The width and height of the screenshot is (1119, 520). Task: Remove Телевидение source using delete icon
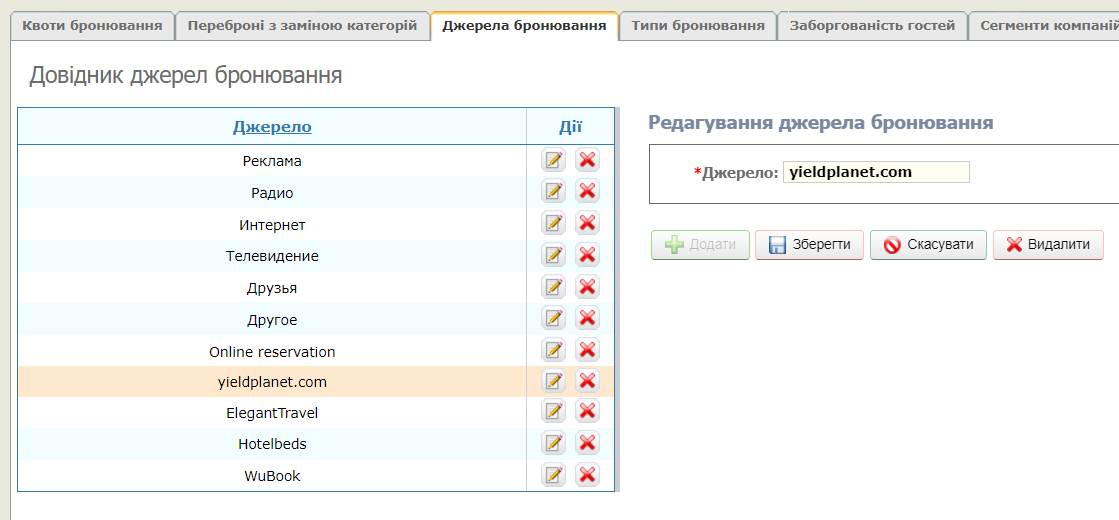pos(588,256)
